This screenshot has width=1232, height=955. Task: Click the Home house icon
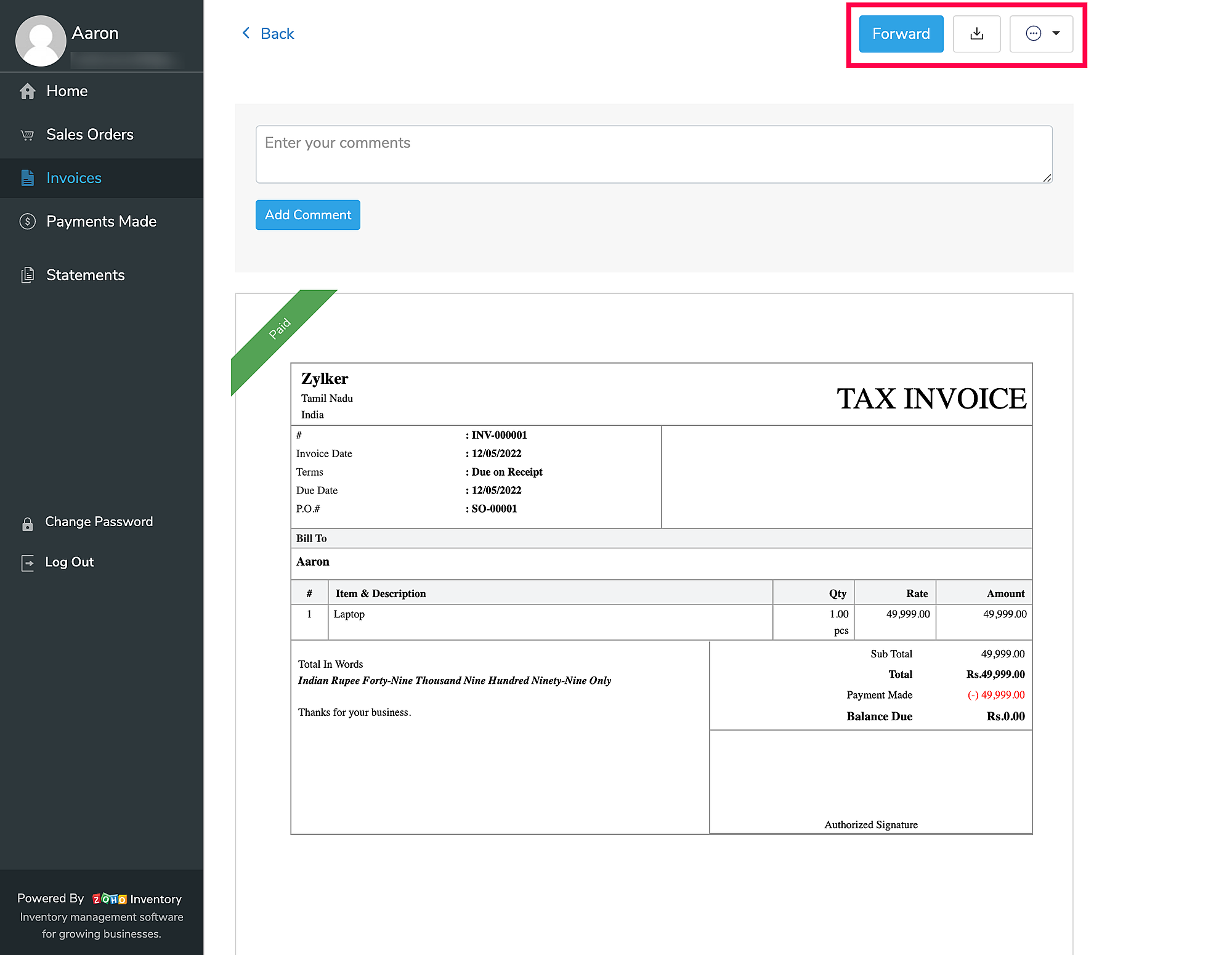point(28,91)
